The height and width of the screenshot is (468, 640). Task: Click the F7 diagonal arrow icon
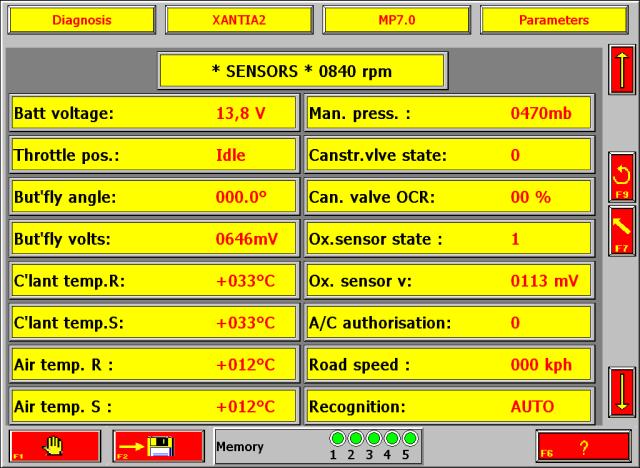click(x=622, y=231)
